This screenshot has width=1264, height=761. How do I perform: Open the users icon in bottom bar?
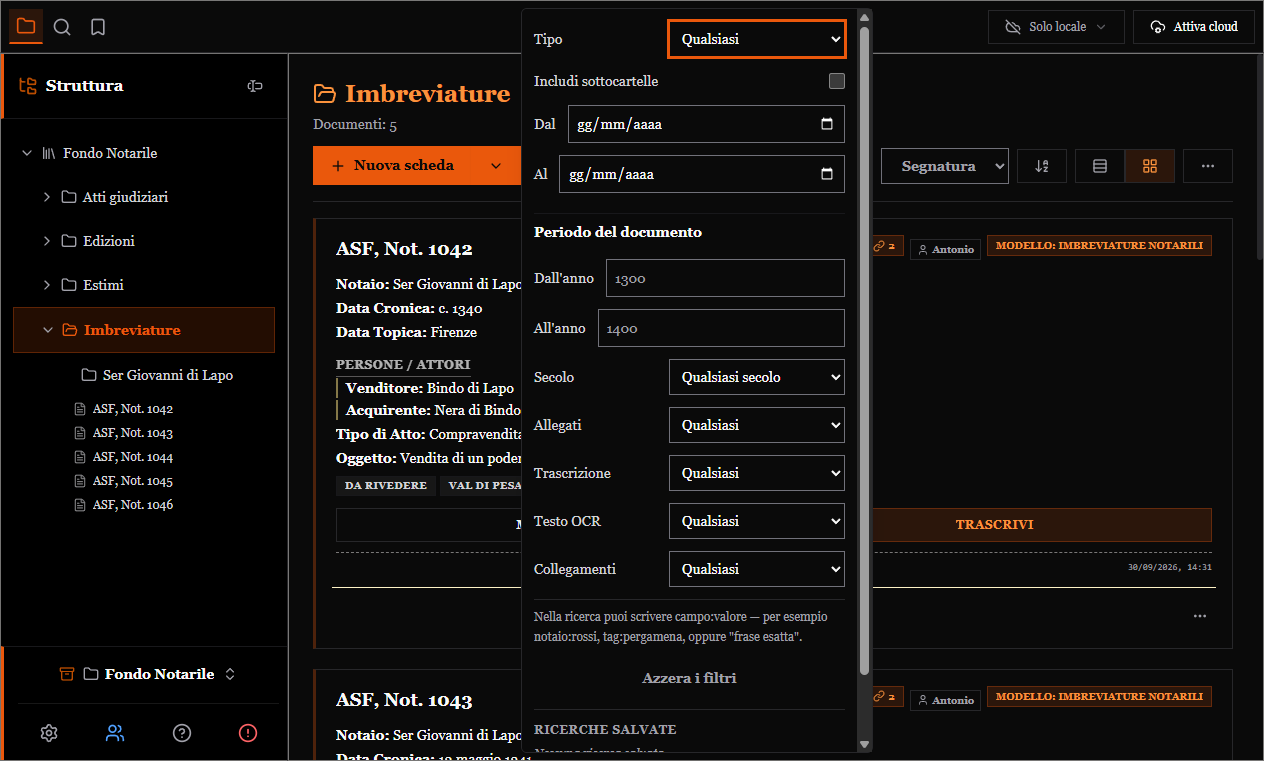coord(115,733)
